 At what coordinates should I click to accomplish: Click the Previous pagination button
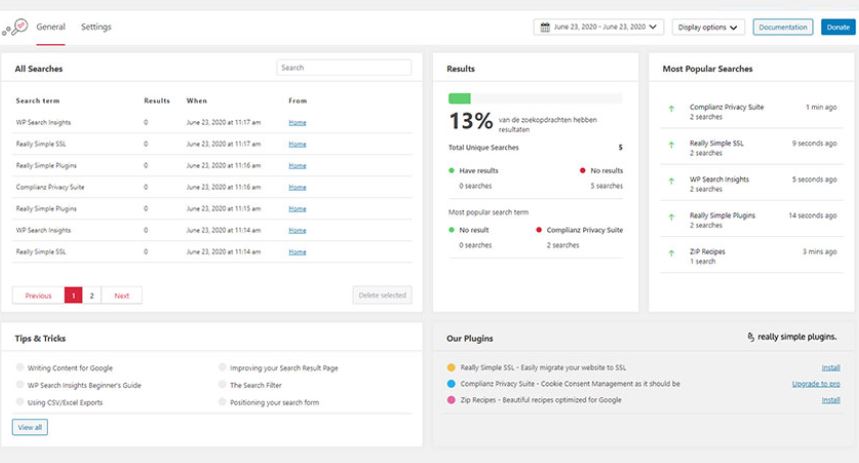(38, 295)
